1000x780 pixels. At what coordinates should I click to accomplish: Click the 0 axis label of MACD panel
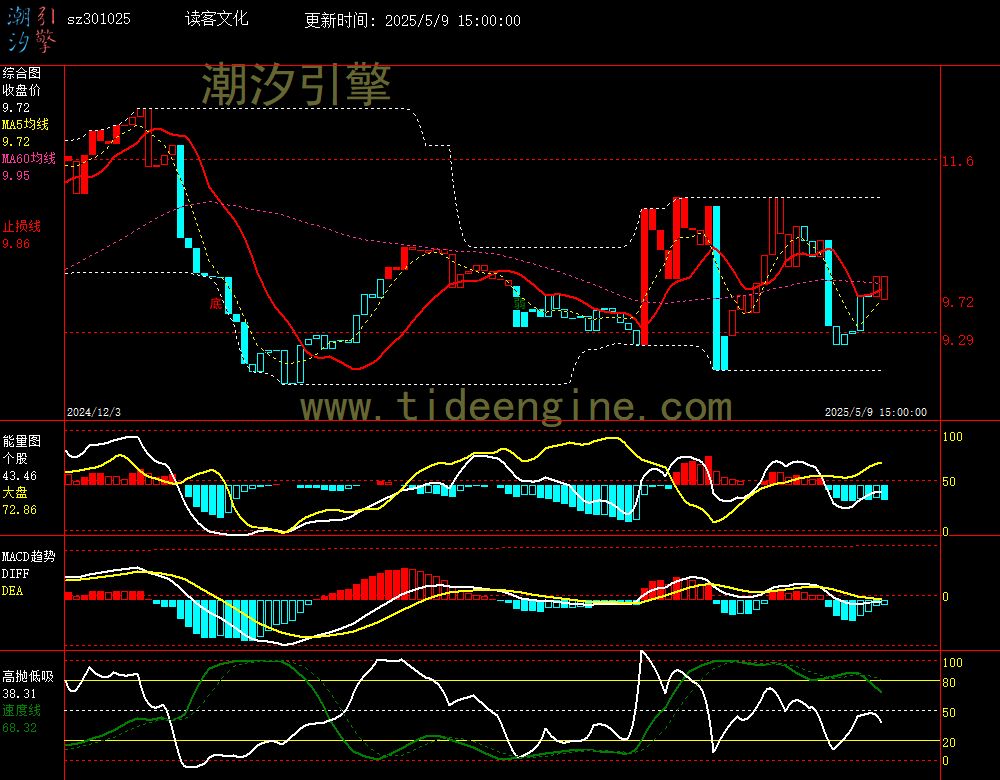pos(946,597)
